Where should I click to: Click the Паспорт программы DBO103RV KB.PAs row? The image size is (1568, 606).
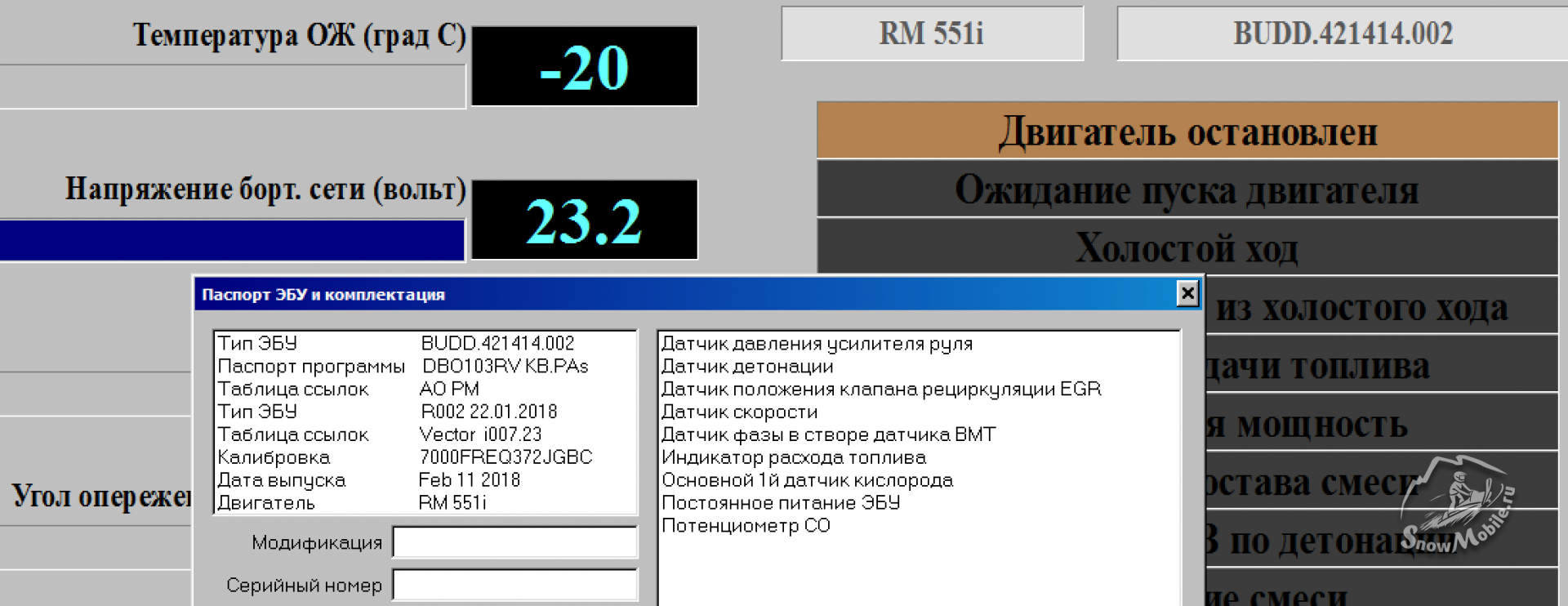point(425,367)
